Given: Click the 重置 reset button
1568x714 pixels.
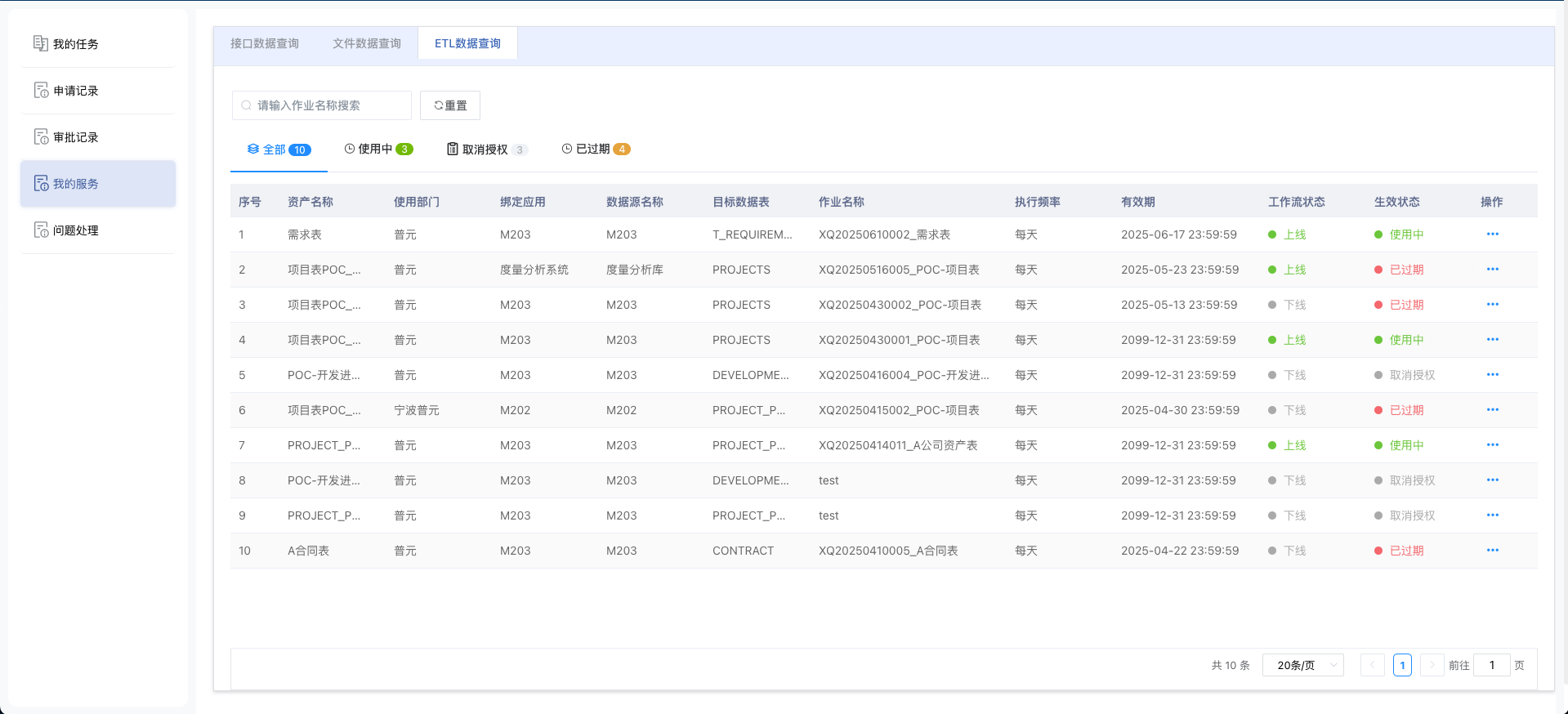Looking at the screenshot, I should click(450, 105).
